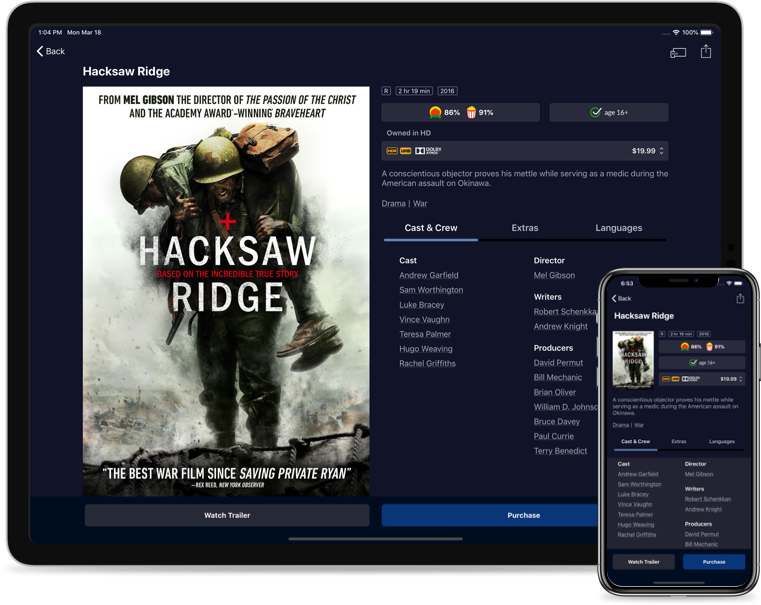This screenshot has width=761, height=605.
Task: Click the age 16+ checkmark rating
Action: 596,112
